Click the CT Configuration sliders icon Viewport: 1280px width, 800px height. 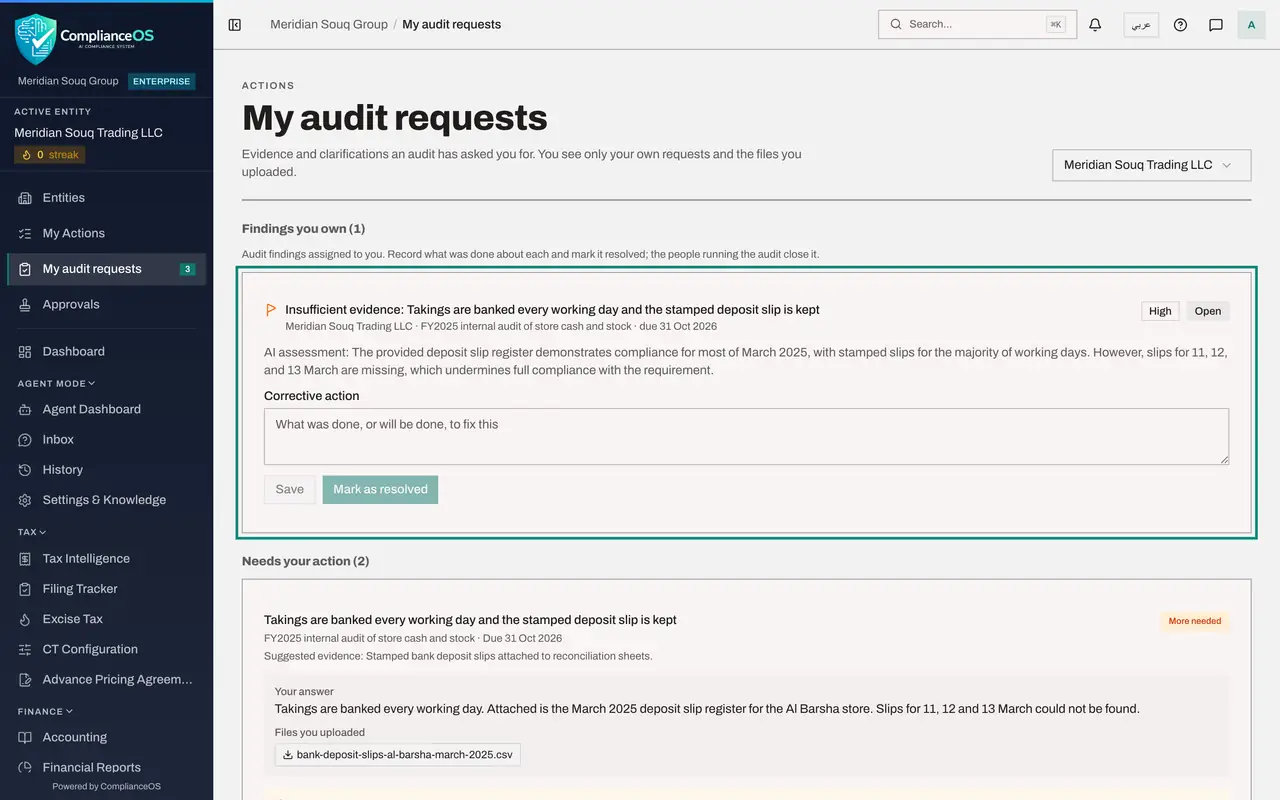tap(25, 648)
